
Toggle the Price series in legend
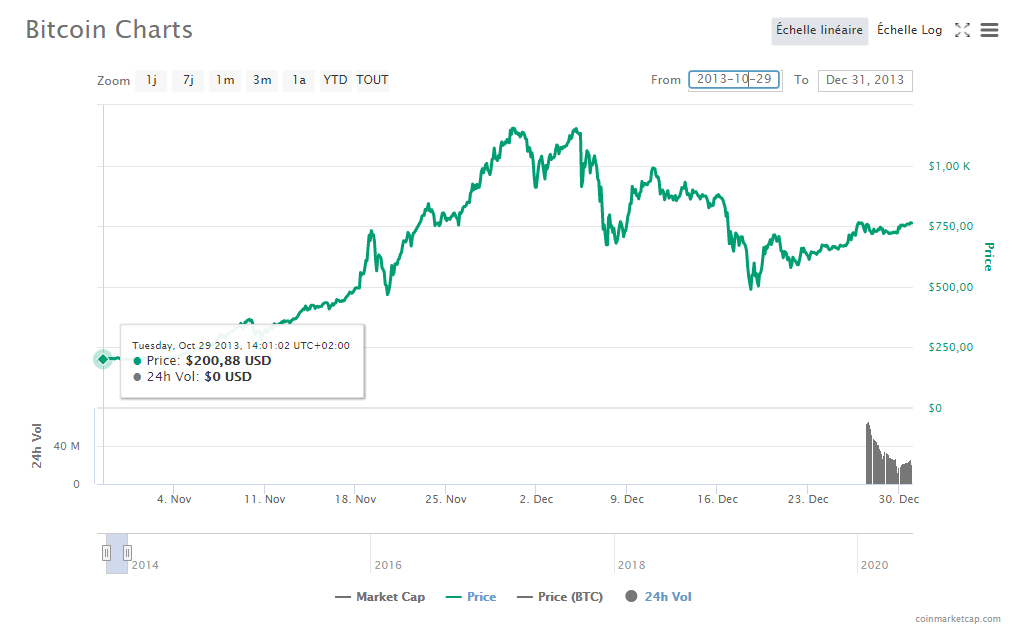click(x=471, y=597)
